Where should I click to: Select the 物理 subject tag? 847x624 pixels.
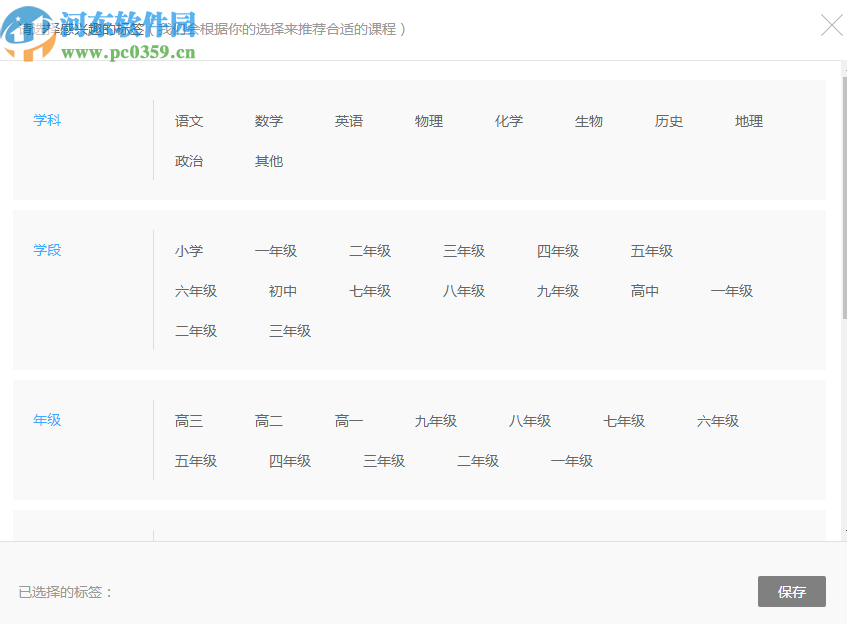428,121
